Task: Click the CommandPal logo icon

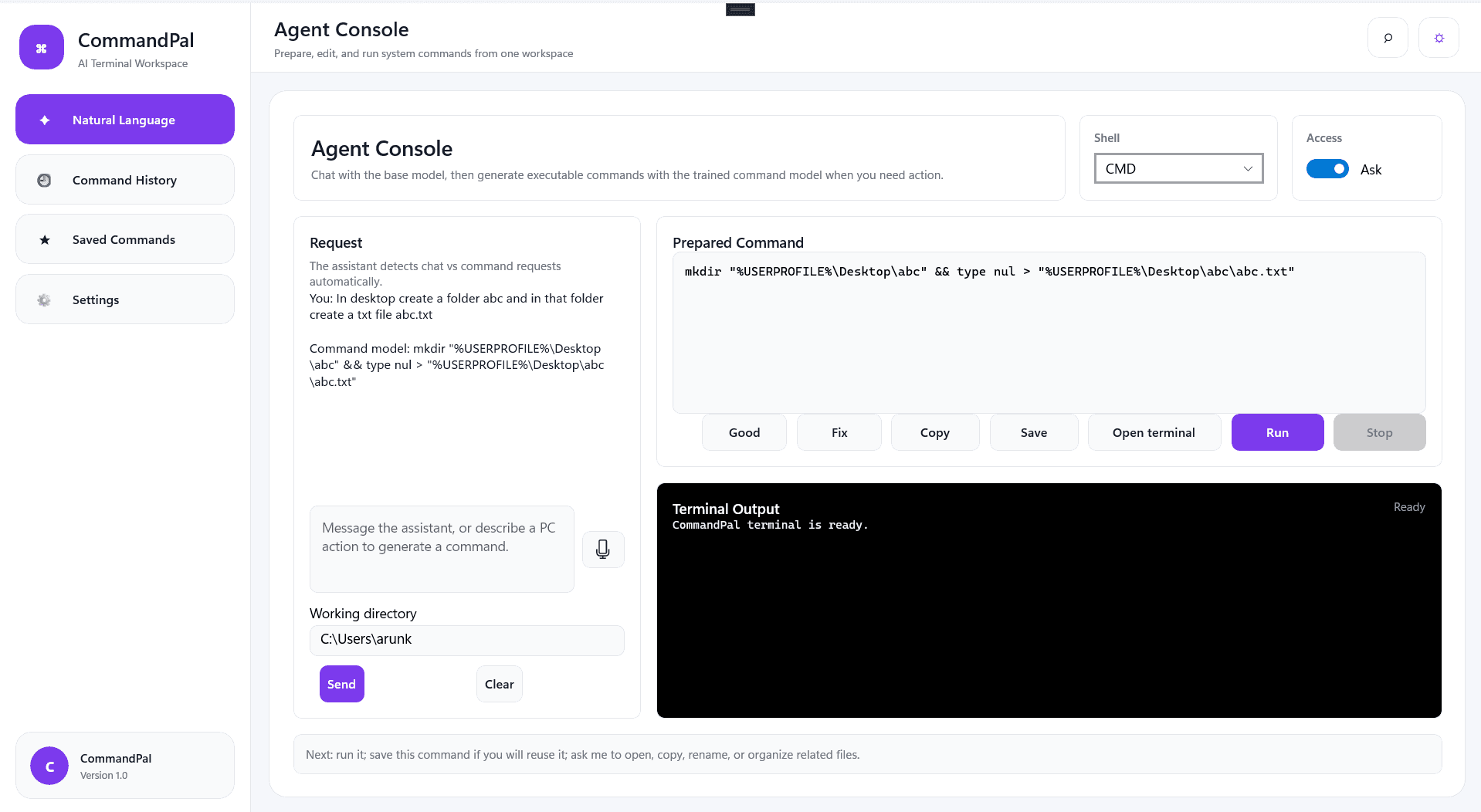Action: click(42, 48)
